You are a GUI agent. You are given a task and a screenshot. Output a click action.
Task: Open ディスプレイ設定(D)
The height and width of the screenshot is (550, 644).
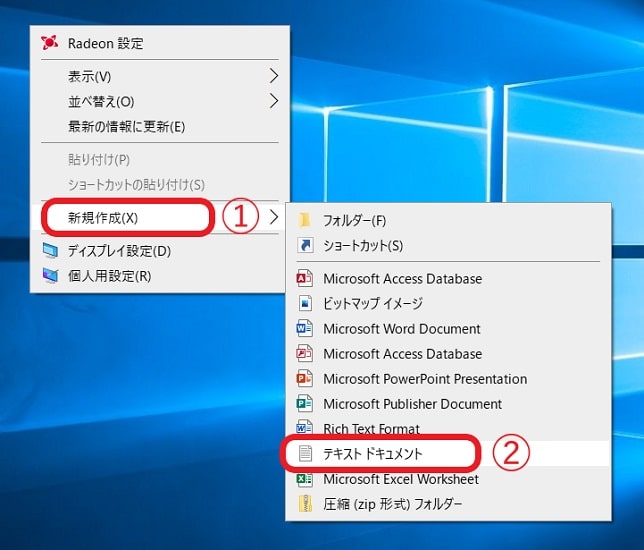tap(160, 251)
